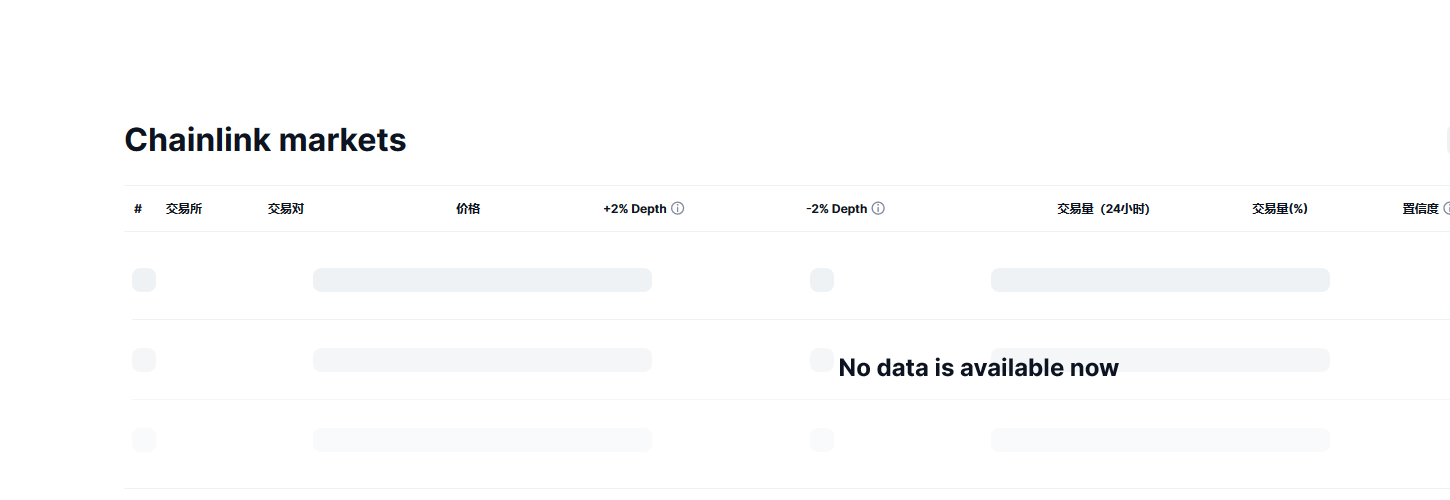This screenshot has height=500, width=1450.
Task: Click the info icon next to 置信度
Action: pos(1446,209)
